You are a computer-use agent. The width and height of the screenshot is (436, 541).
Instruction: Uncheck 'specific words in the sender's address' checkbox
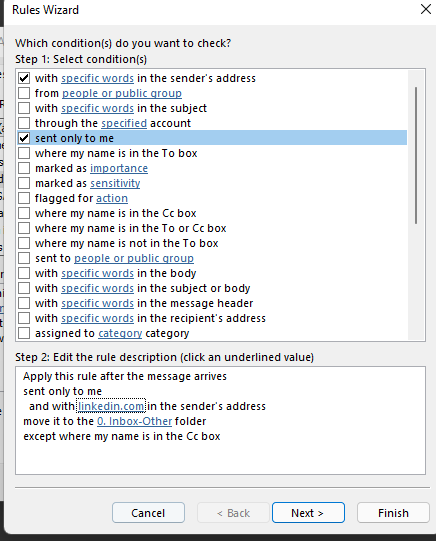(x=24, y=78)
